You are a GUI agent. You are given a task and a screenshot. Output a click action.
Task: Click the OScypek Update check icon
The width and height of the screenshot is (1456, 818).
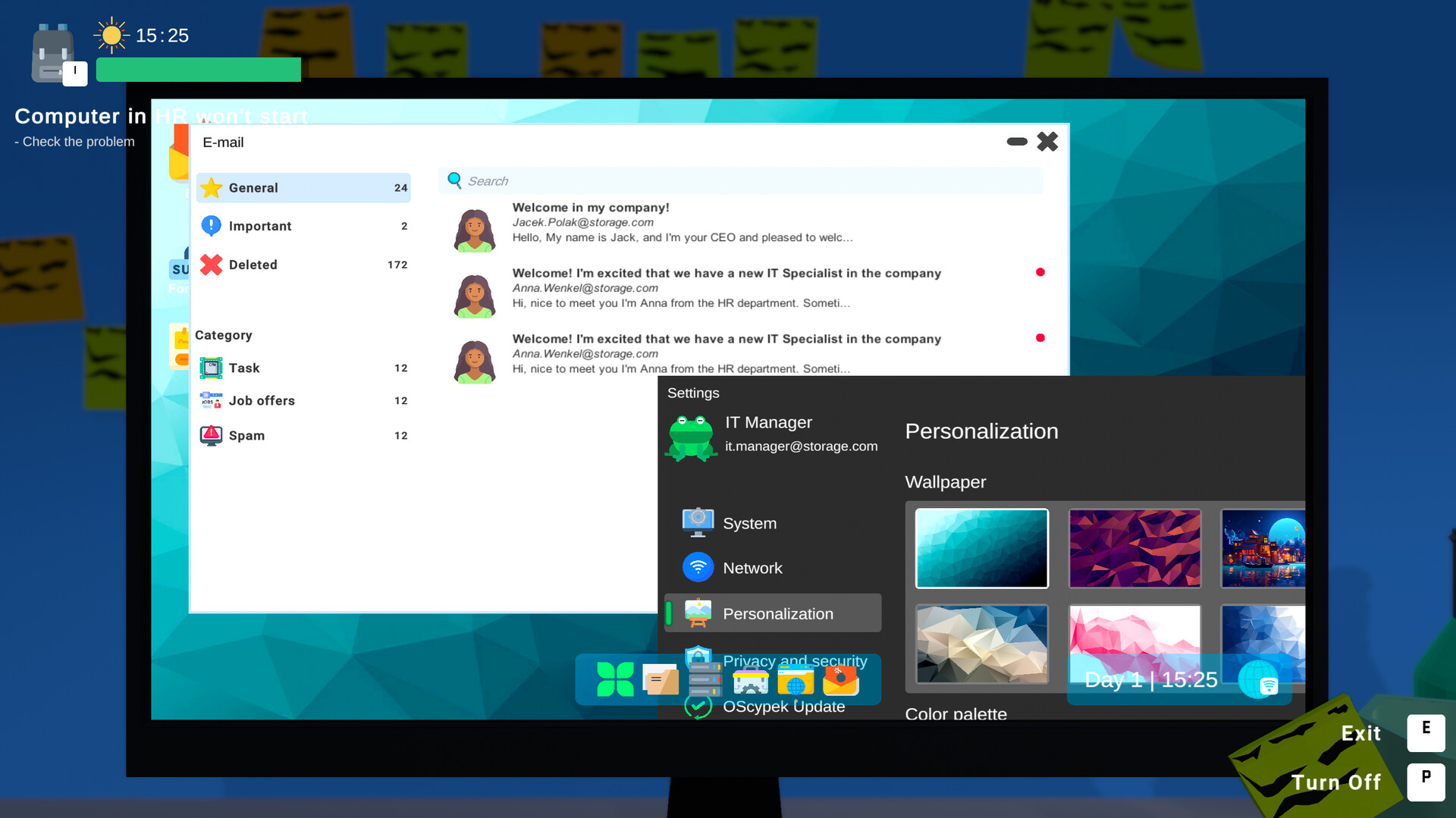click(x=698, y=706)
